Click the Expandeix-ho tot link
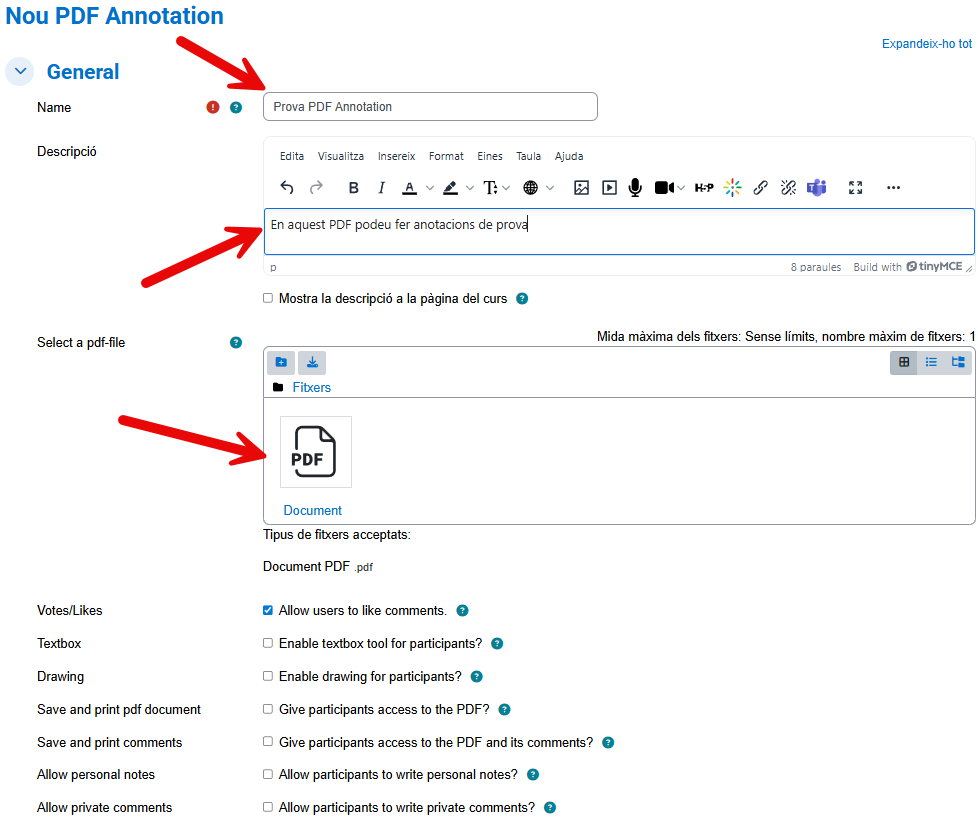Viewport: 978px width, 828px height. tap(926, 44)
